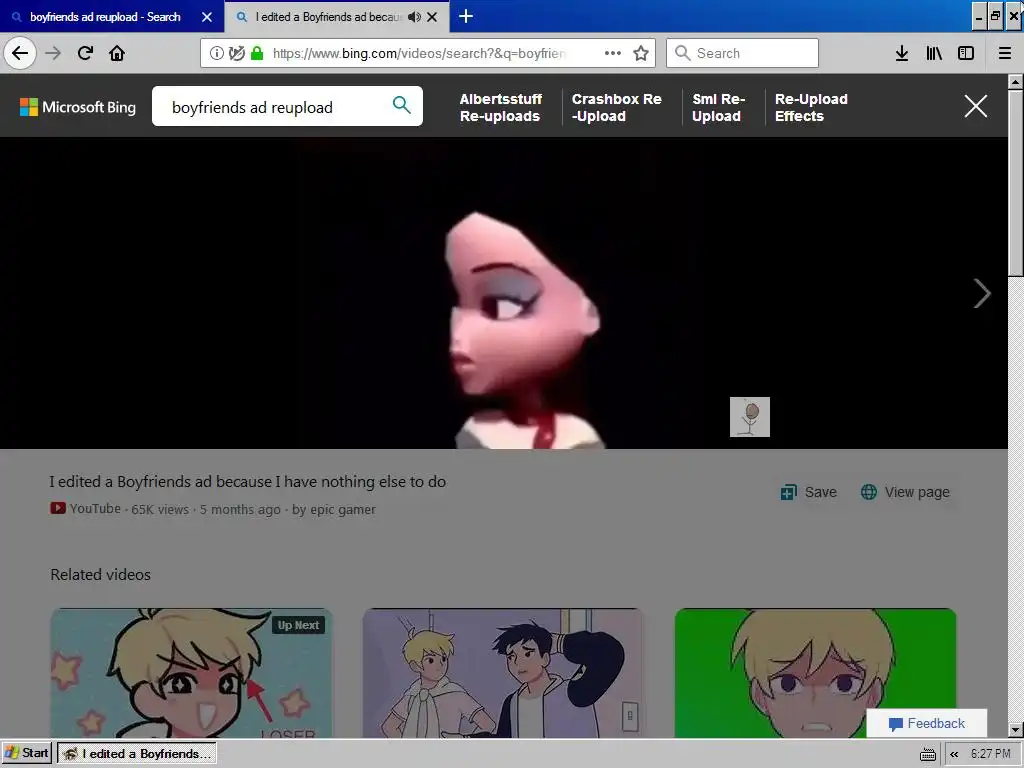The image size is (1024, 768).
Task: Open the 'Up Next' related video thumbnail
Action: coord(191,673)
